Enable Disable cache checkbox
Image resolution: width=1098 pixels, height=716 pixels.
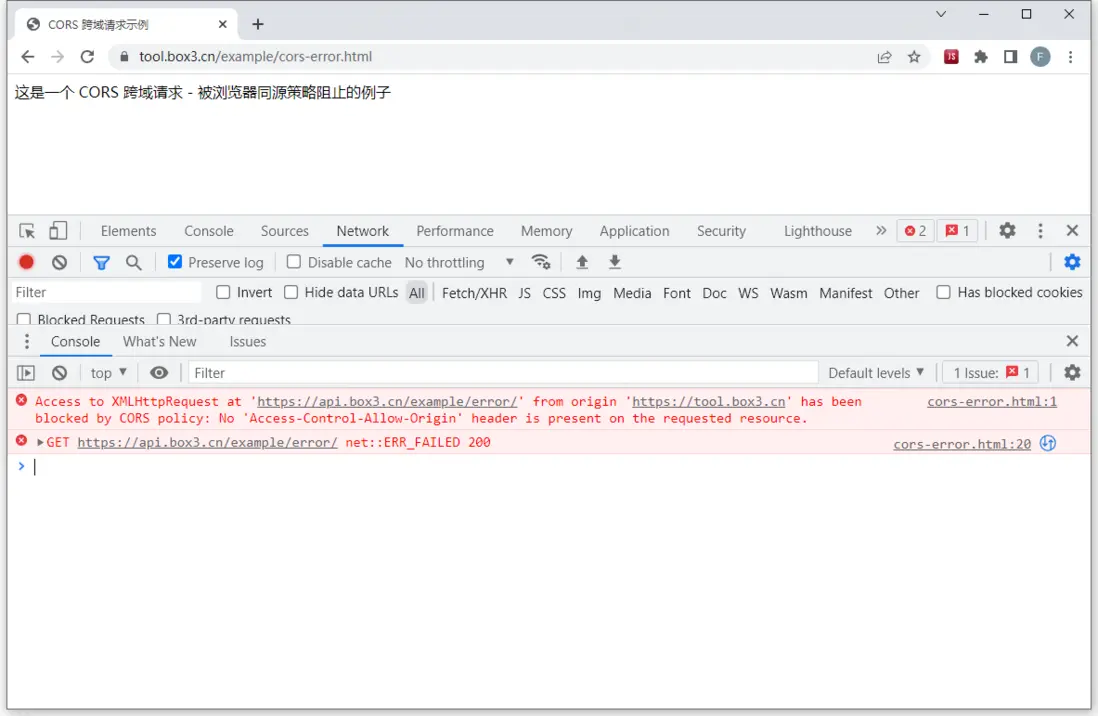click(294, 262)
